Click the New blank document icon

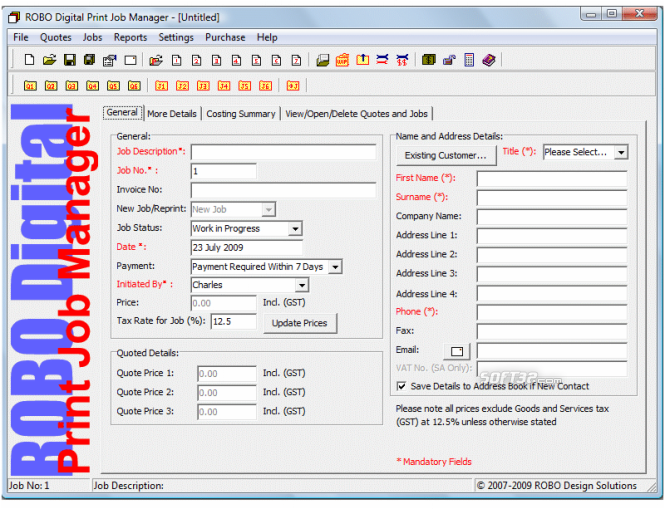tap(29, 60)
